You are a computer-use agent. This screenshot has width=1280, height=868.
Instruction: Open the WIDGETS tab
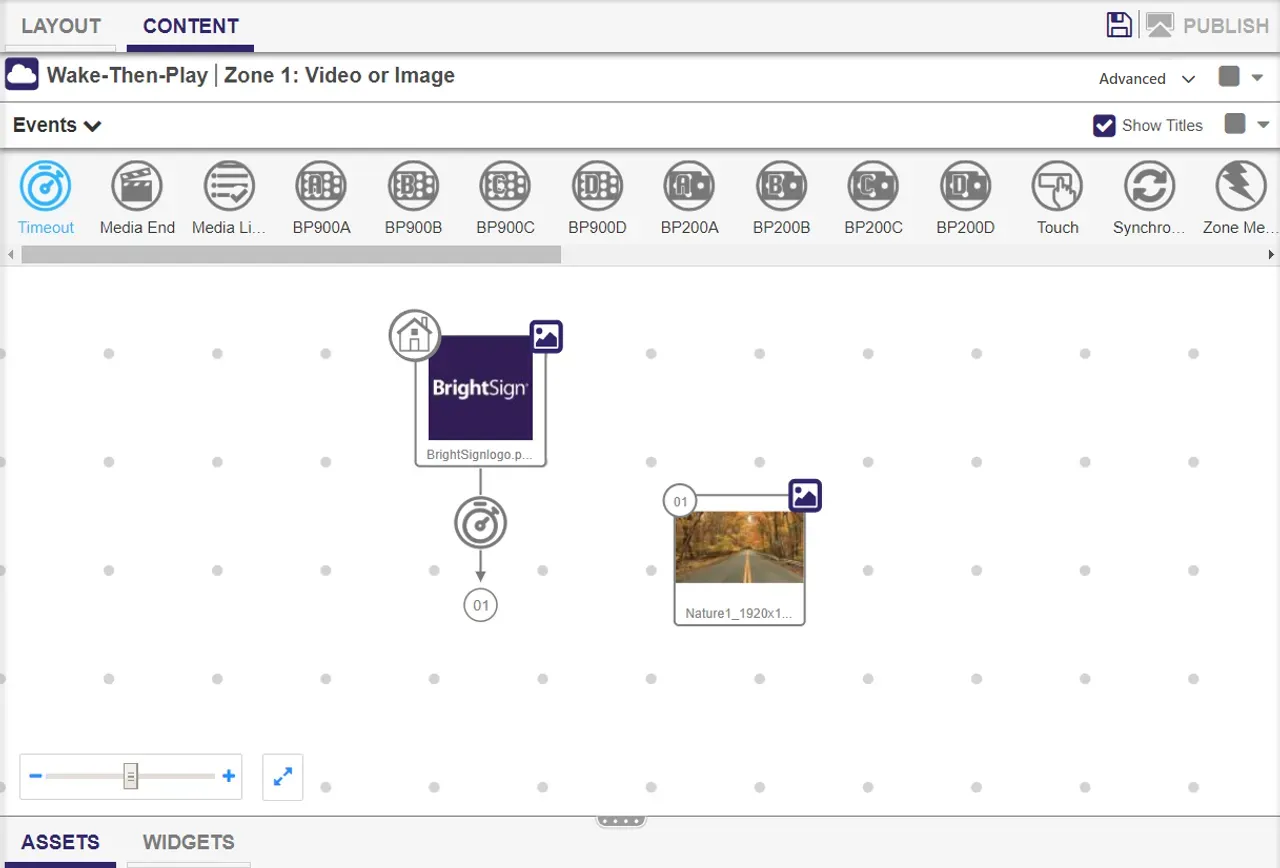pos(189,842)
